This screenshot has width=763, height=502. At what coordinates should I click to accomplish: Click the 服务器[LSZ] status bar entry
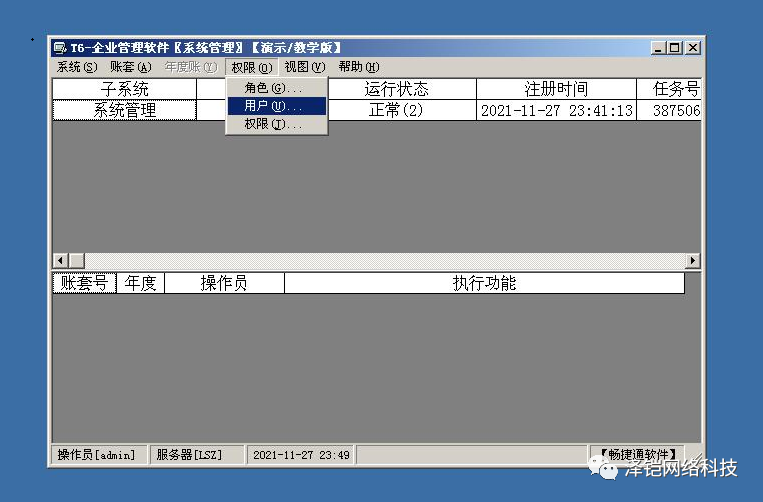(197, 455)
